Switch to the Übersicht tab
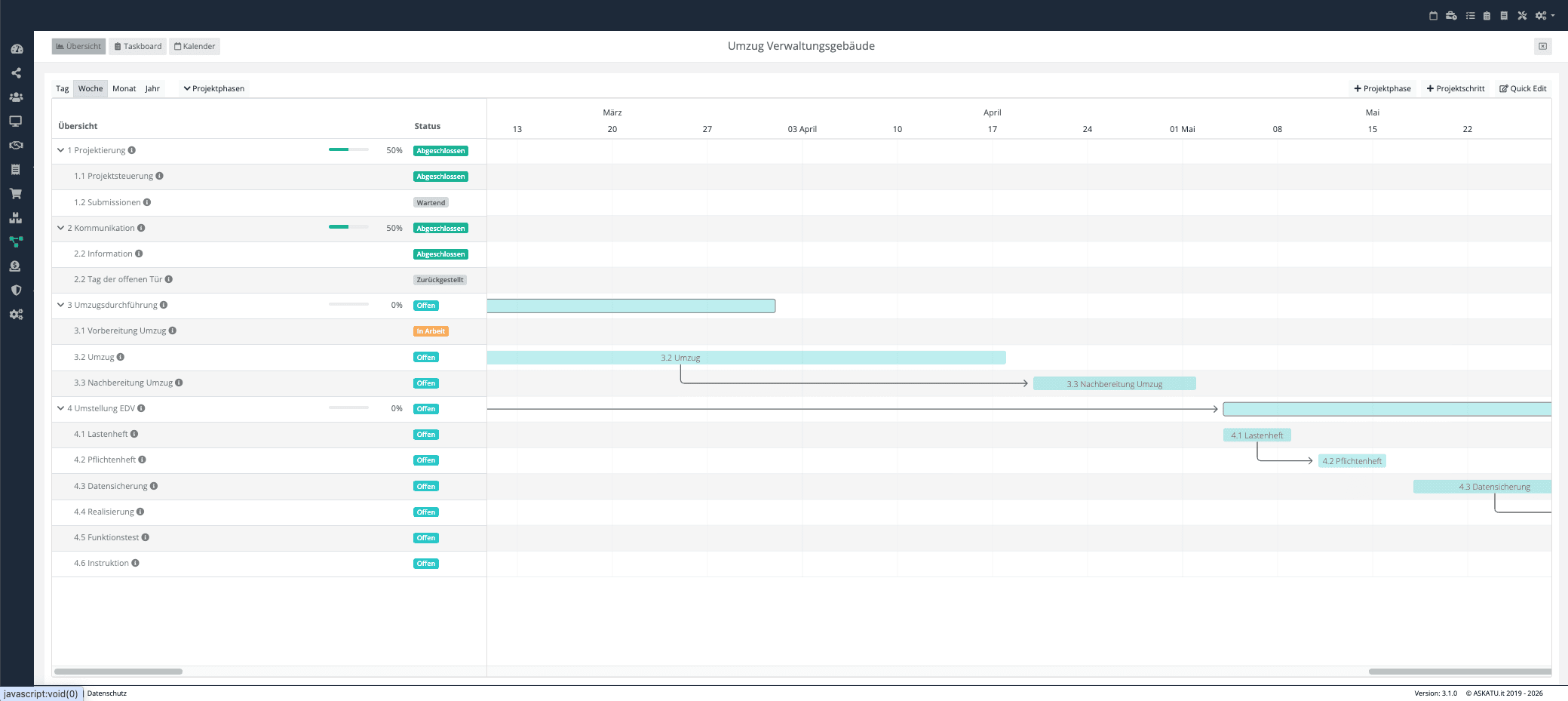1568x701 pixels. [79, 47]
